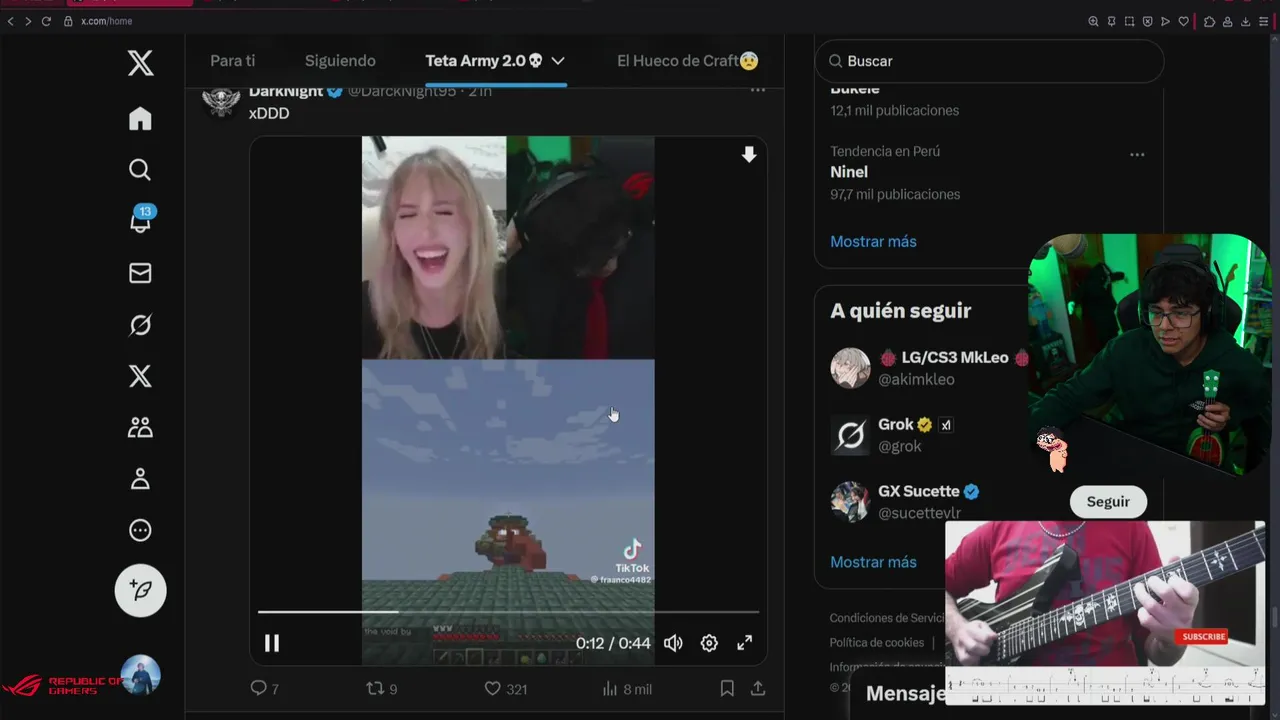The width and height of the screenshot is (1280, 720).
Task: Switch to Para ti tab
Action: [232, 61]
